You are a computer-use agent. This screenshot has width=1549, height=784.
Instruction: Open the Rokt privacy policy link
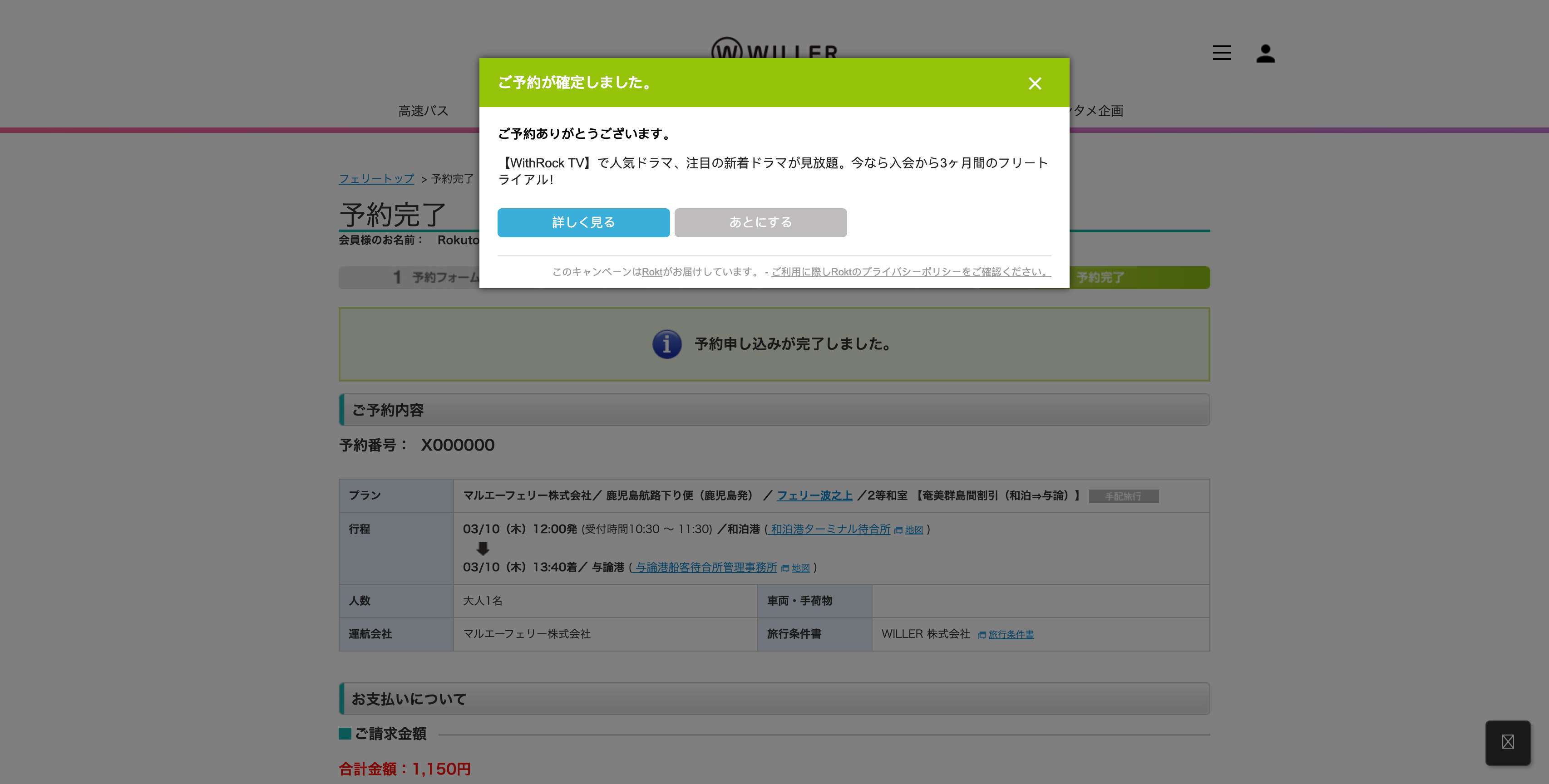click(x=911, y=272)
